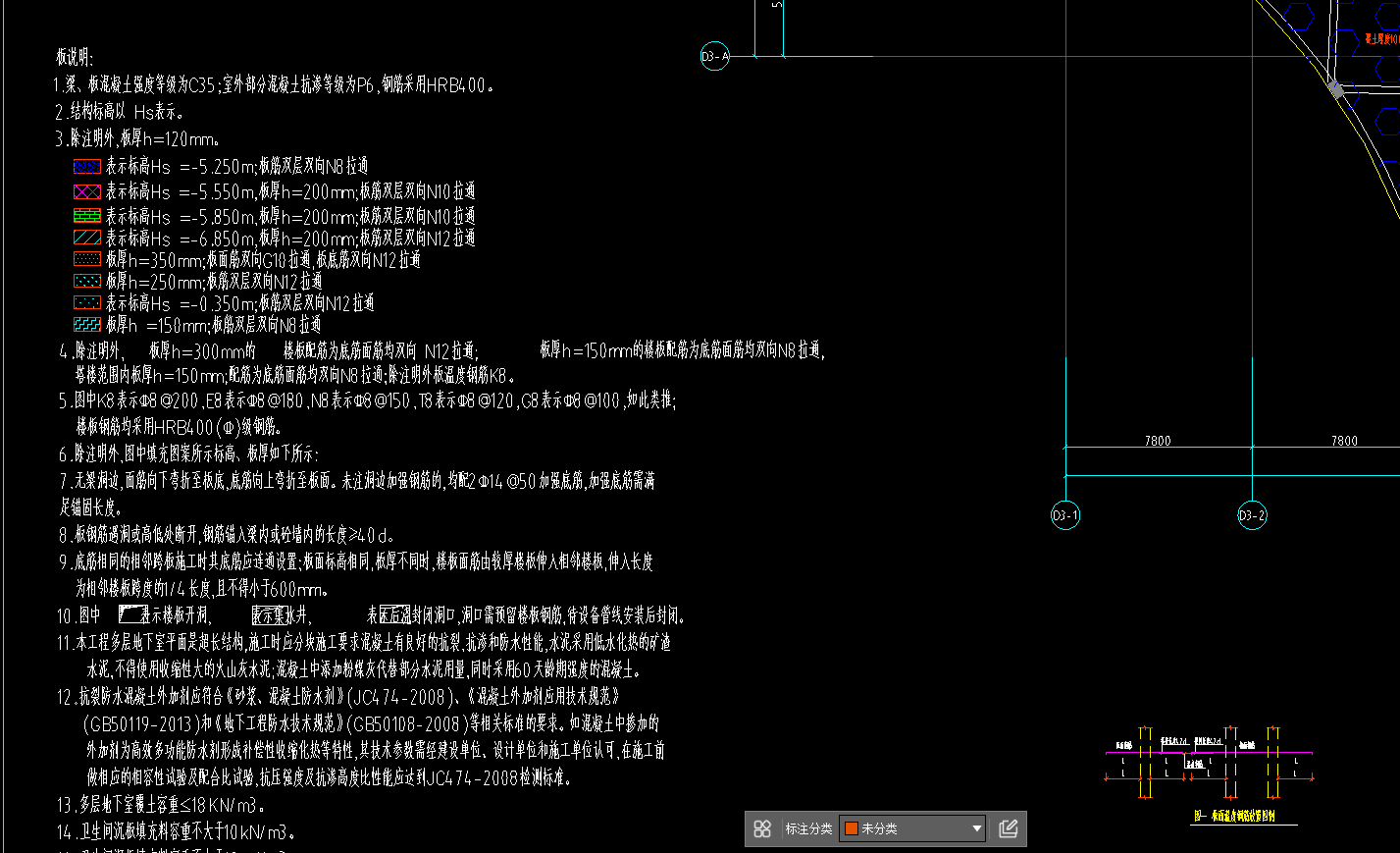
Task: Click the 板说明 heading text
Action: coord(75,57)
